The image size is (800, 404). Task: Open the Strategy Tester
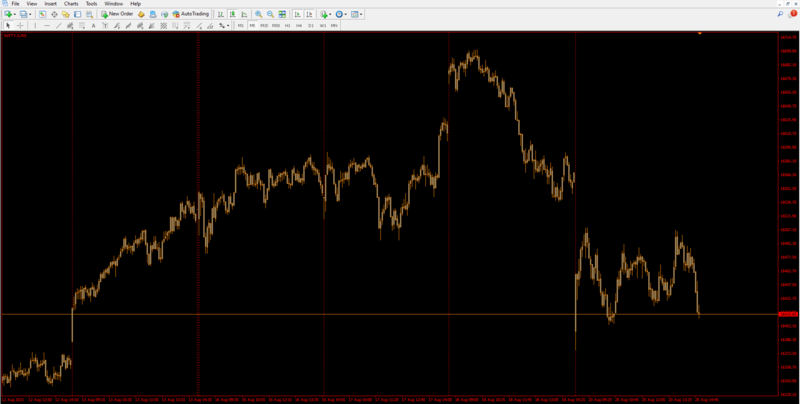click(89, 14)
